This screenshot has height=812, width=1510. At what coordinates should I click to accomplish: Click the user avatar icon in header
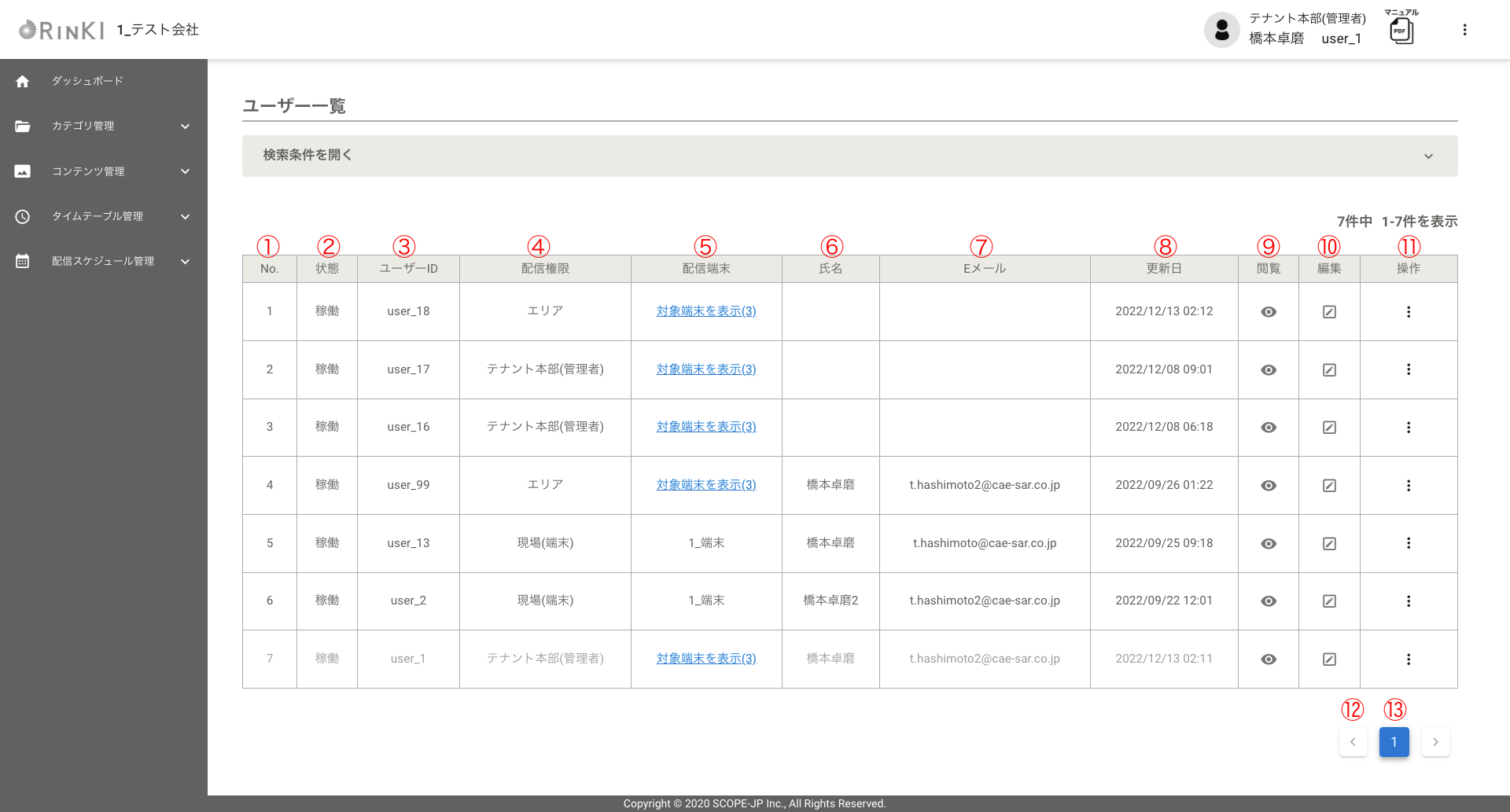1221,30
